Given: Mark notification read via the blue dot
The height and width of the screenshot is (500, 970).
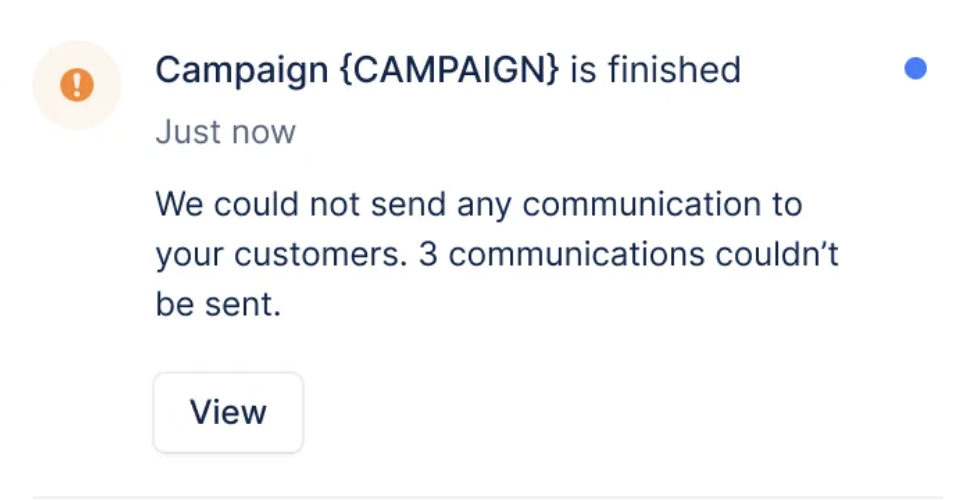Looking at the screenshot, I should click(x=915, y=69).
